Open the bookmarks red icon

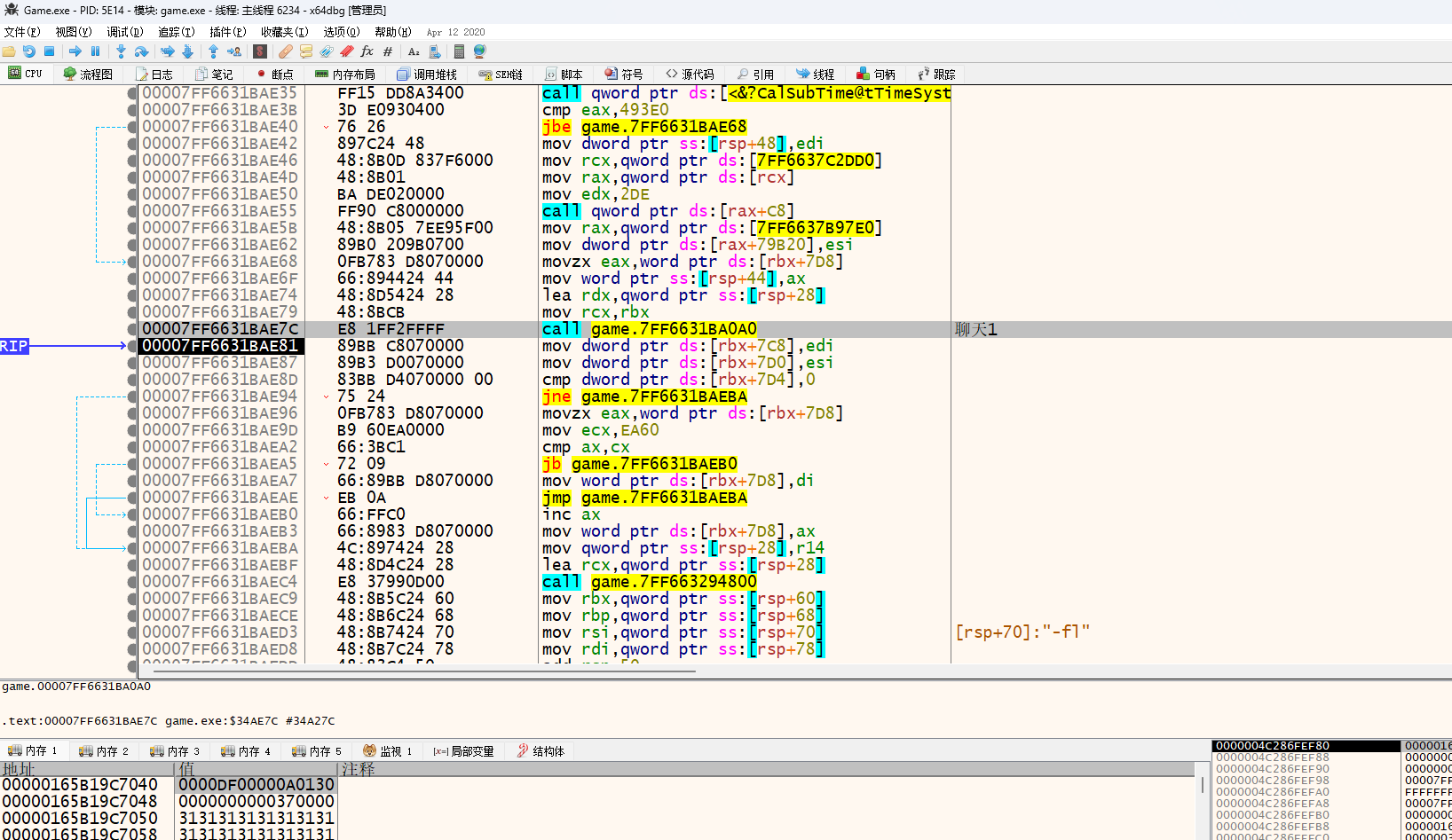(x=347, y=51)
